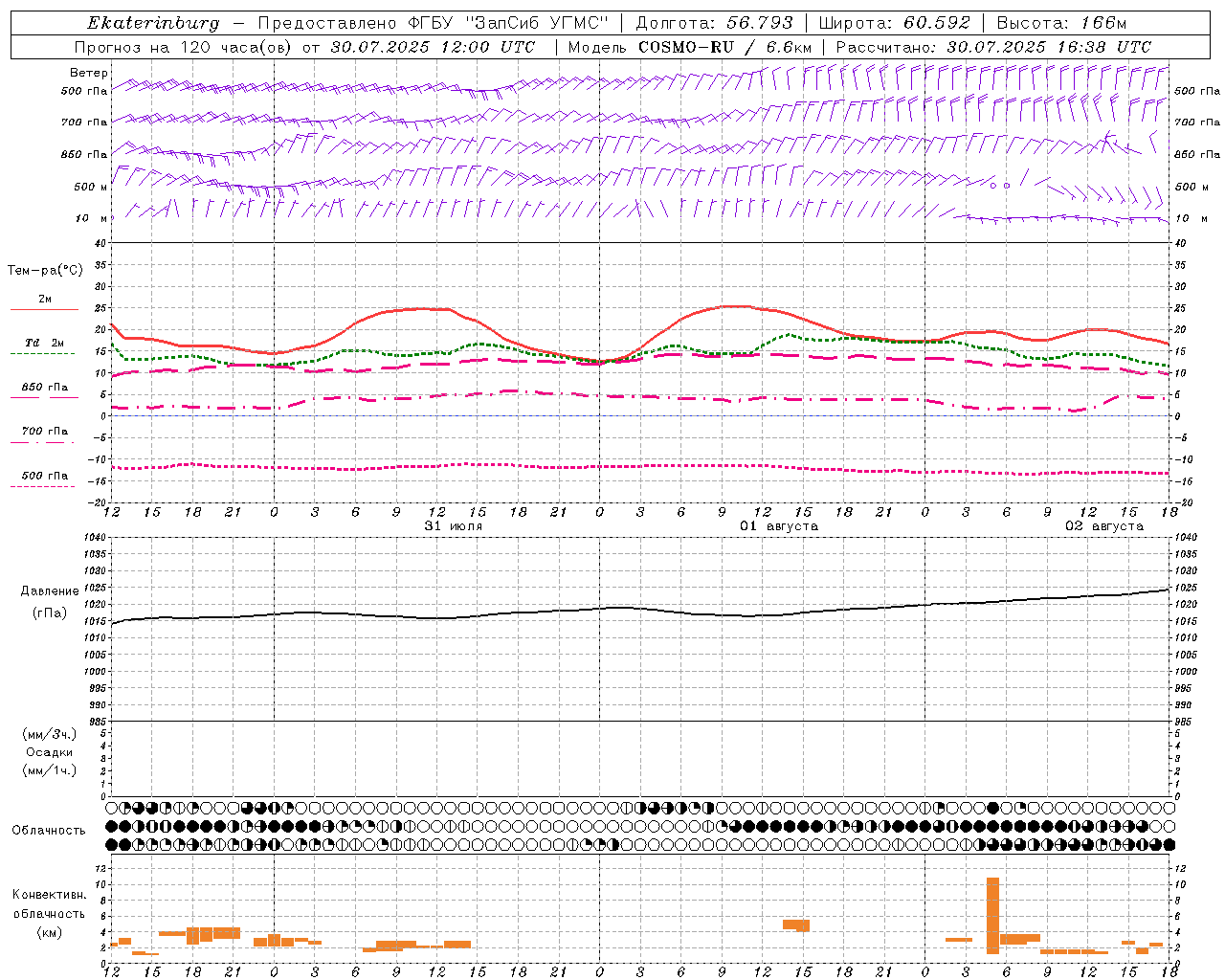Click the 'Конвективн.' chart label
Viewport: 1225px width, 980px height.
point(50,895)
